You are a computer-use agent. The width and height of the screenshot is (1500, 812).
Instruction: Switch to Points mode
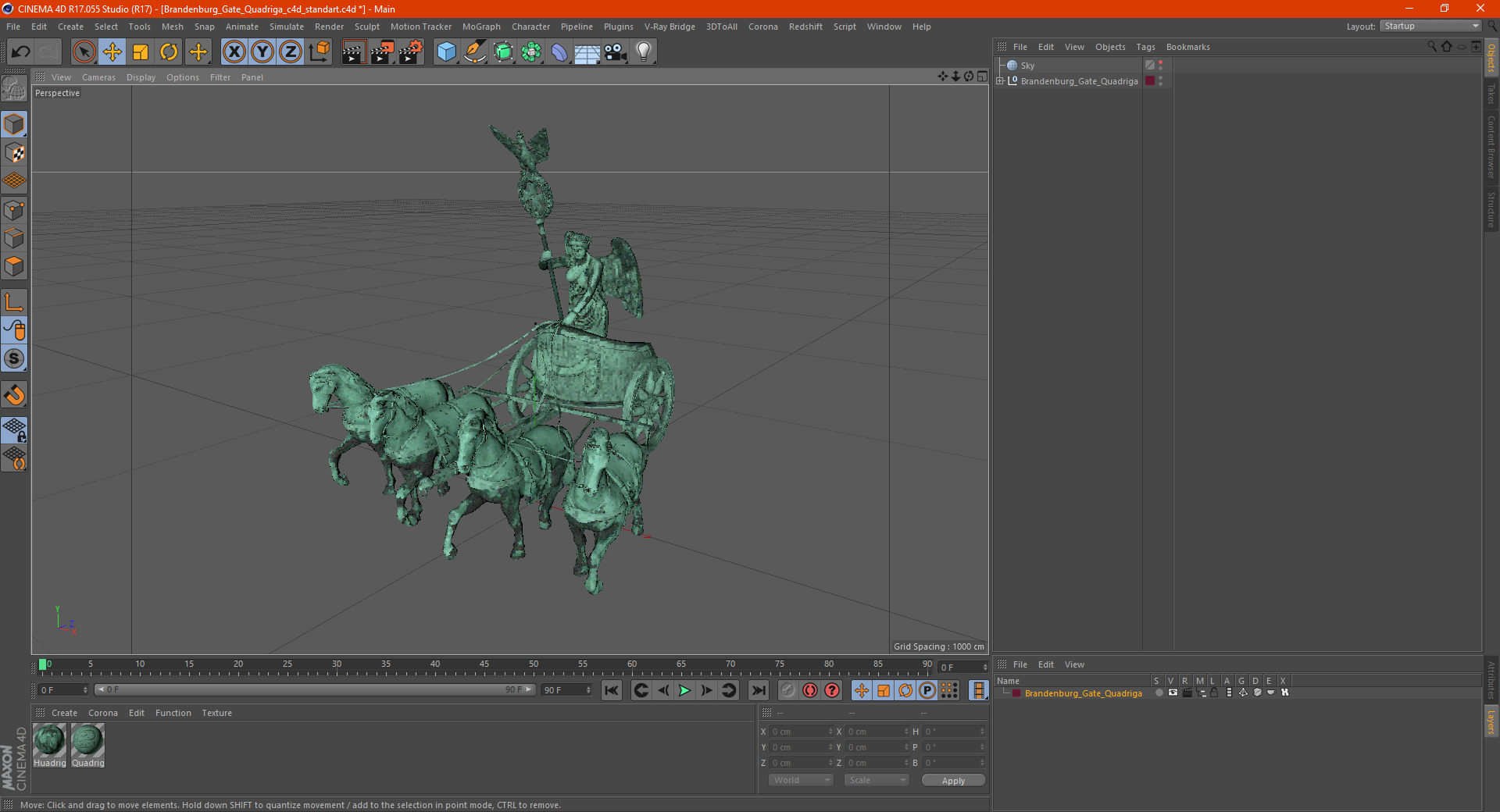tap(14, 210)
